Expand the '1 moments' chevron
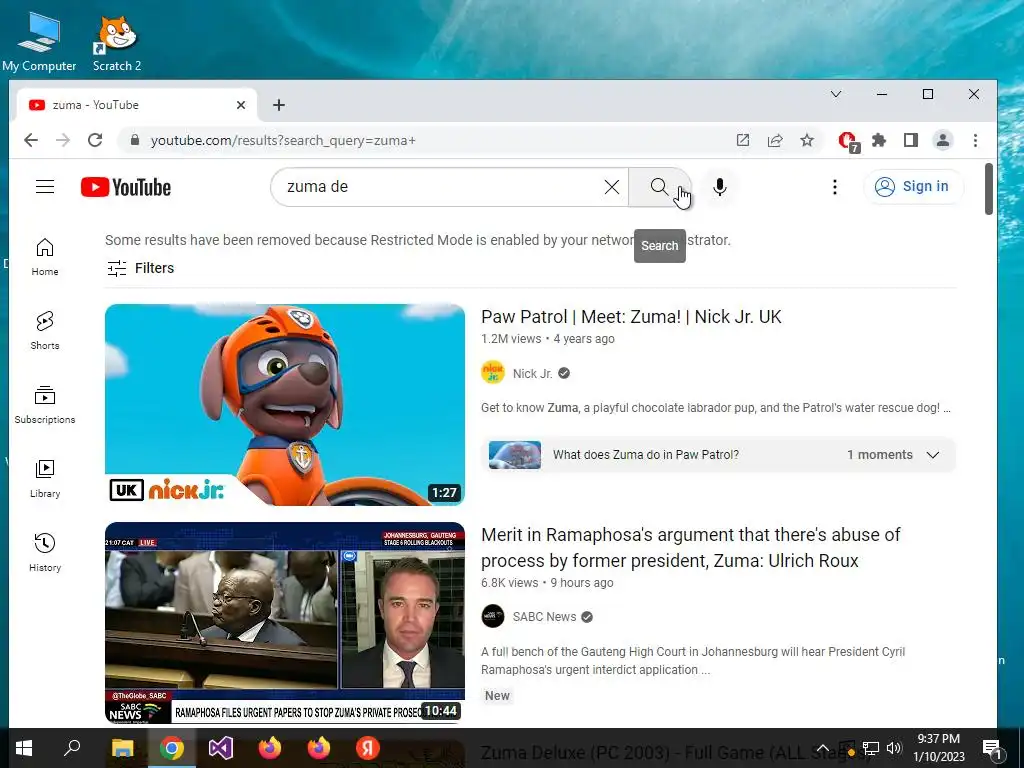 coord(933,455)
